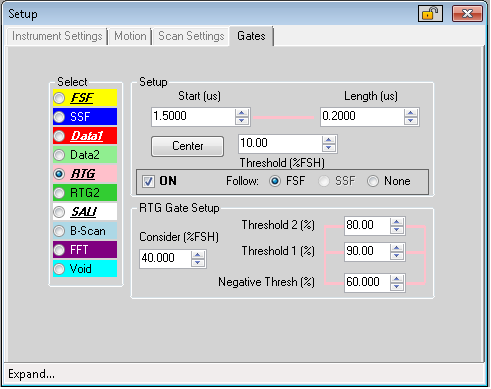This screenshot has width=491, height=389.
Task: Click the Threshold (%FSH) input field
Action: [x=280, y=144]
